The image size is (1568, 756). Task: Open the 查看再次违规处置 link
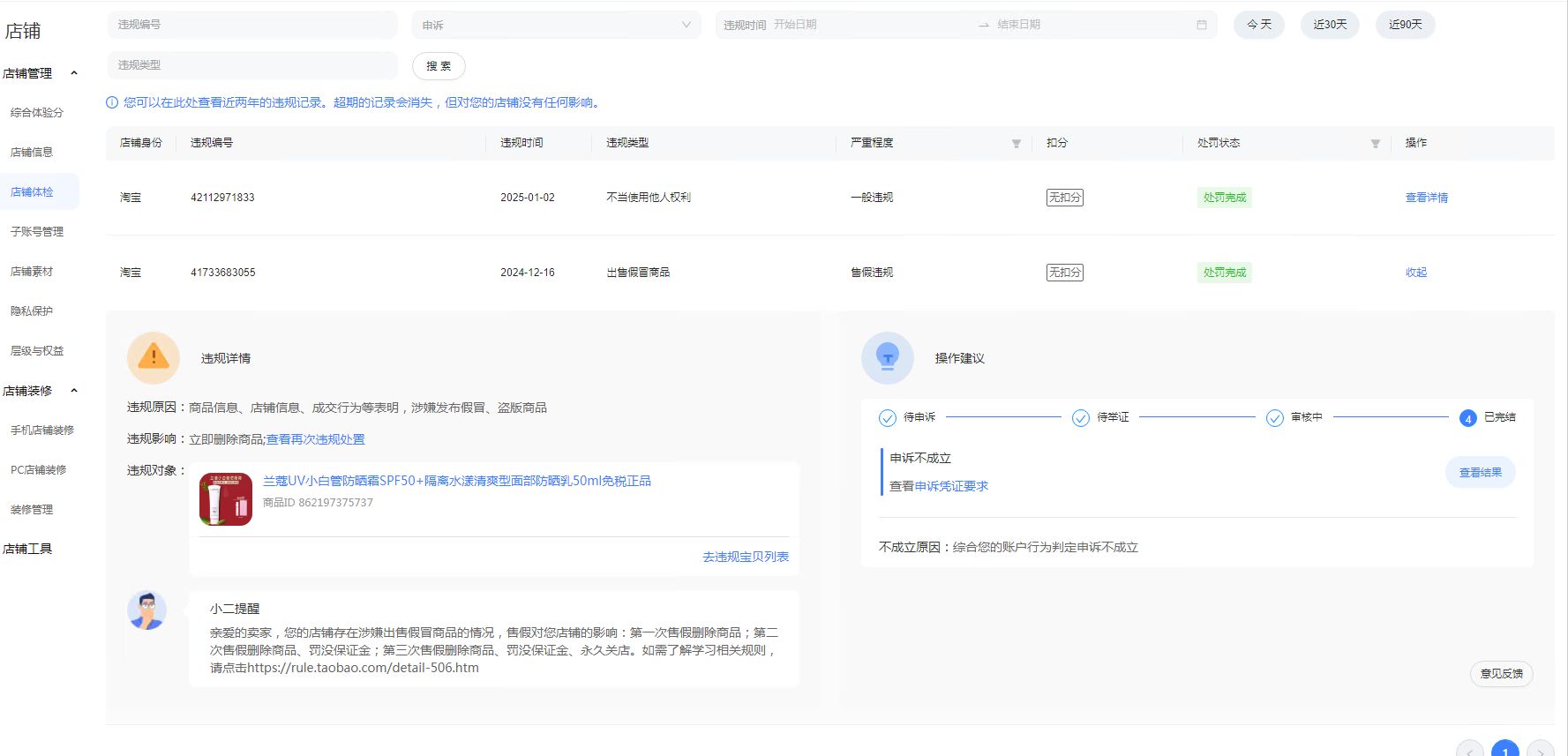point(315,439)
